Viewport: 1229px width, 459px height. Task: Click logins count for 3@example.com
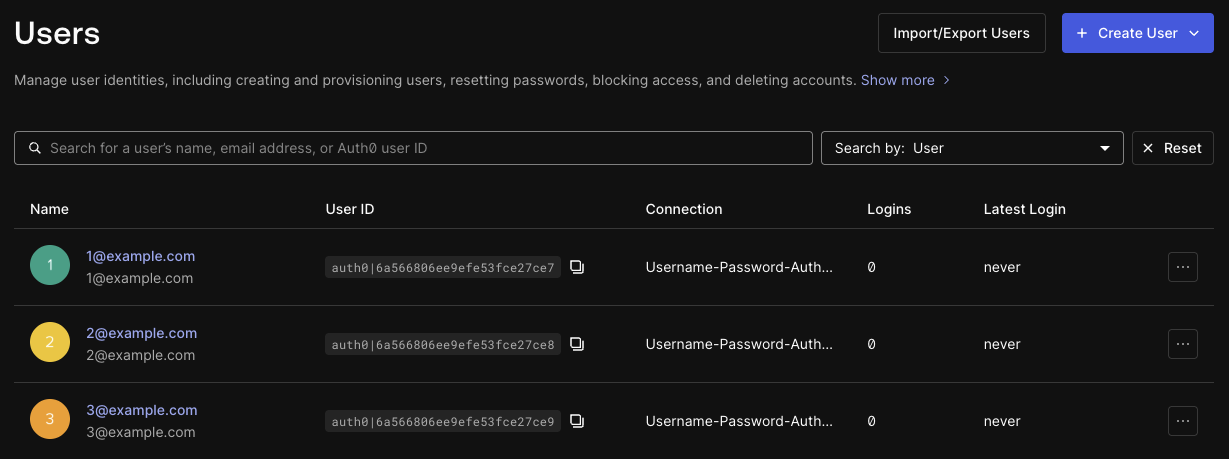pos(871,421)
